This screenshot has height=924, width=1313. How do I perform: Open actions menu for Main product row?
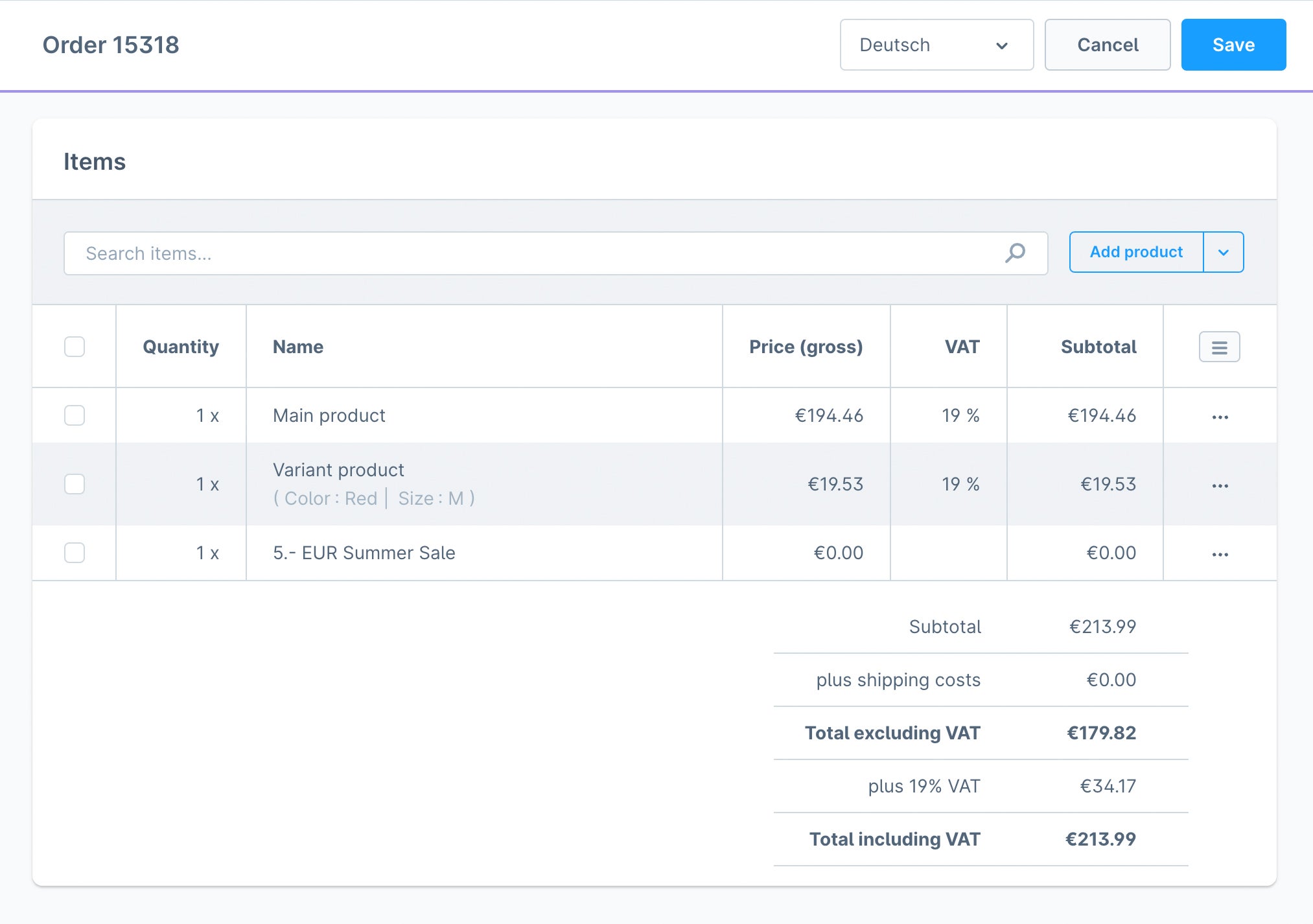pyautogui.click(x=1220, y=417)
